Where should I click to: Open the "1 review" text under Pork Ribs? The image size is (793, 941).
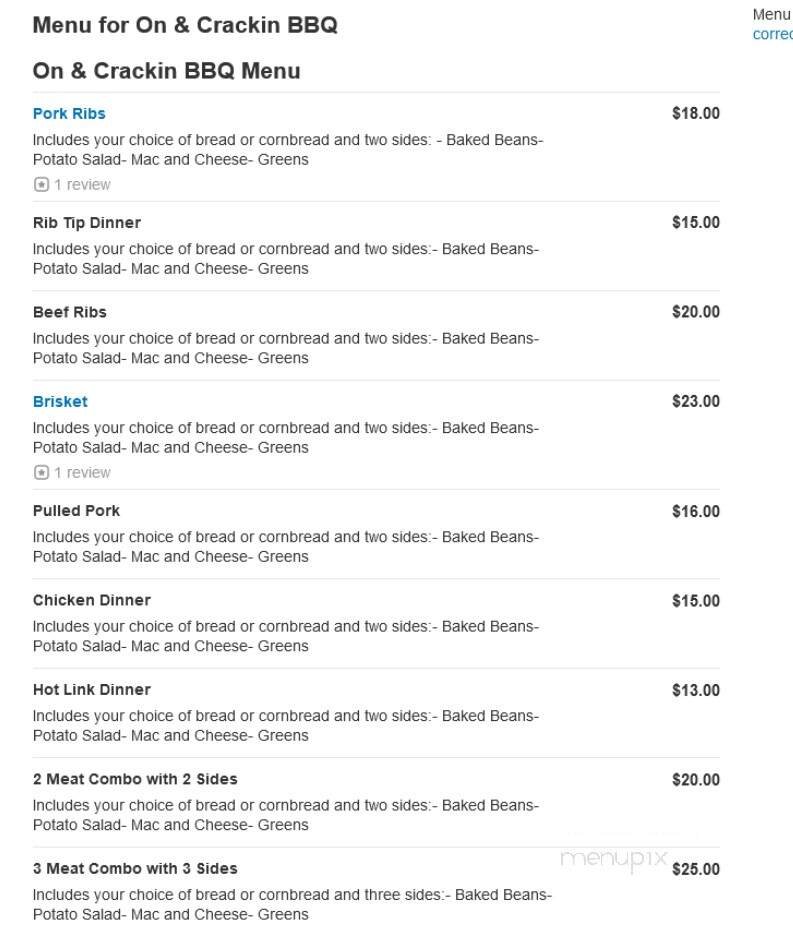pyautogui.click(x=82, y=185)
